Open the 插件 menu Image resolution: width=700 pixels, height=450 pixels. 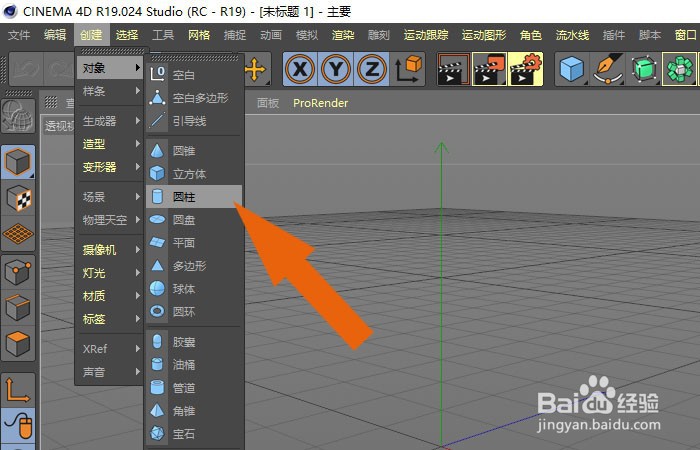click(x=614, y=35)
